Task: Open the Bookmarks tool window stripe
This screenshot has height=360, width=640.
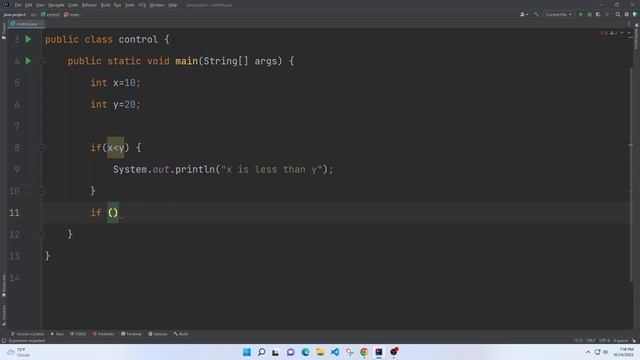Action: point(4,285)
